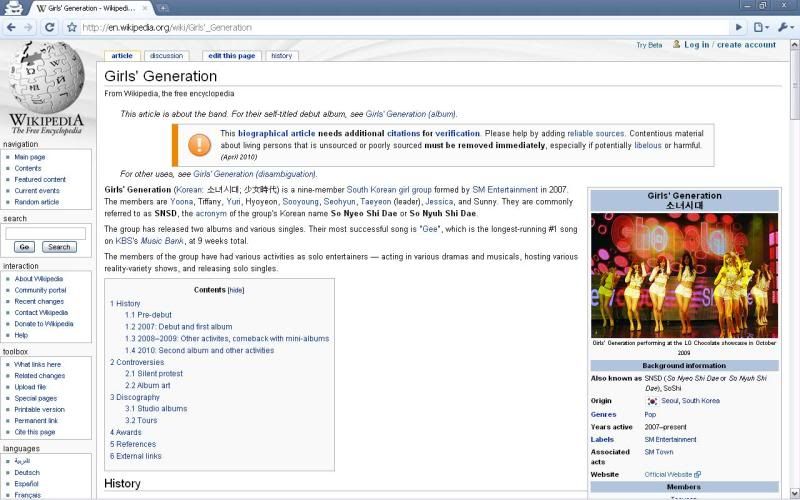This screenshot has height=500, width=800.
Task: Open Cite this page in toolbox
Action: pos(35,432)
